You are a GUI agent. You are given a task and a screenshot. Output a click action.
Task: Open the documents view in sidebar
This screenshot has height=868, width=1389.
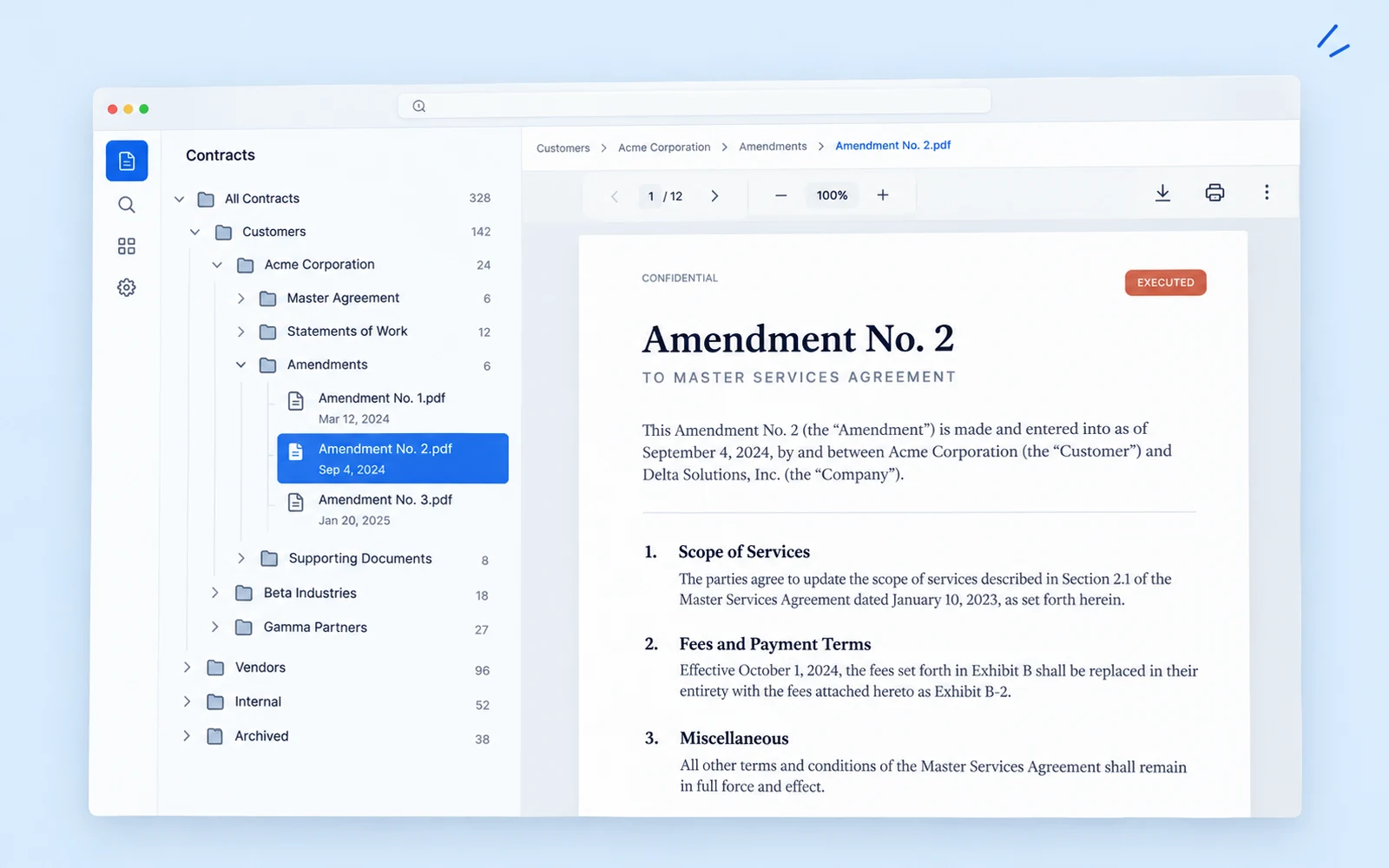[127, 161]
